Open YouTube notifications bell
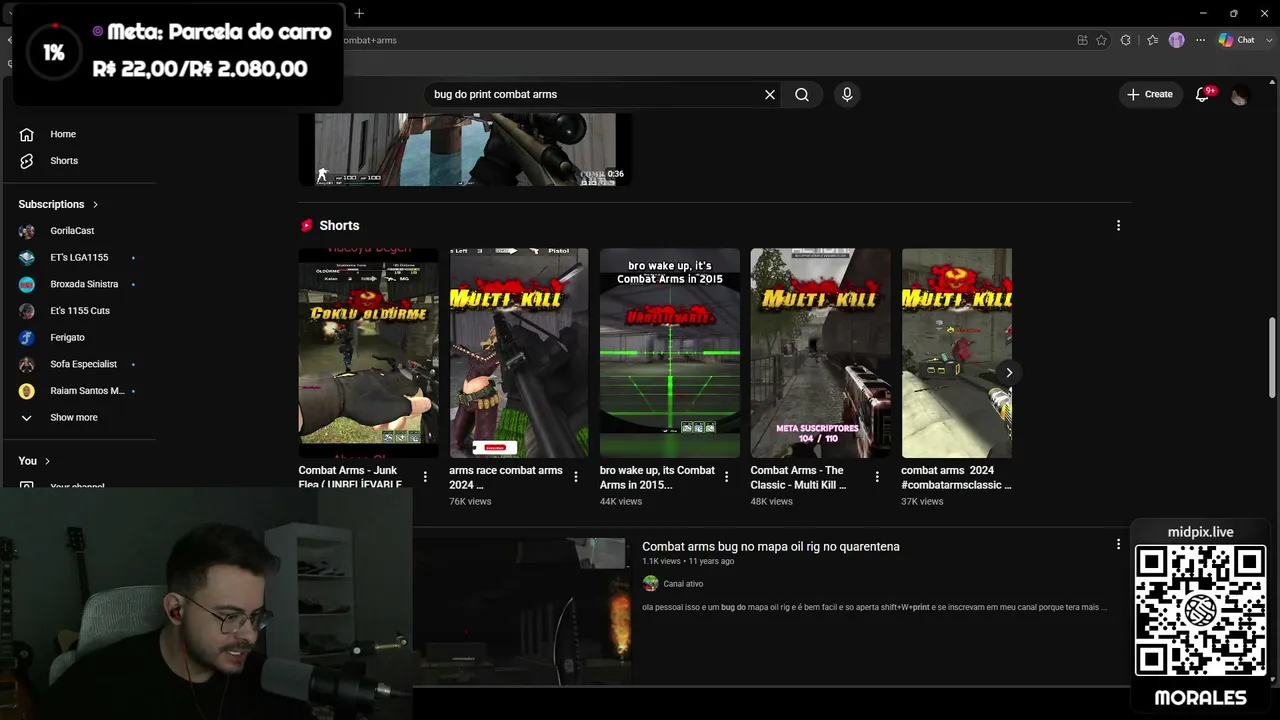 tap(1203, 94)
